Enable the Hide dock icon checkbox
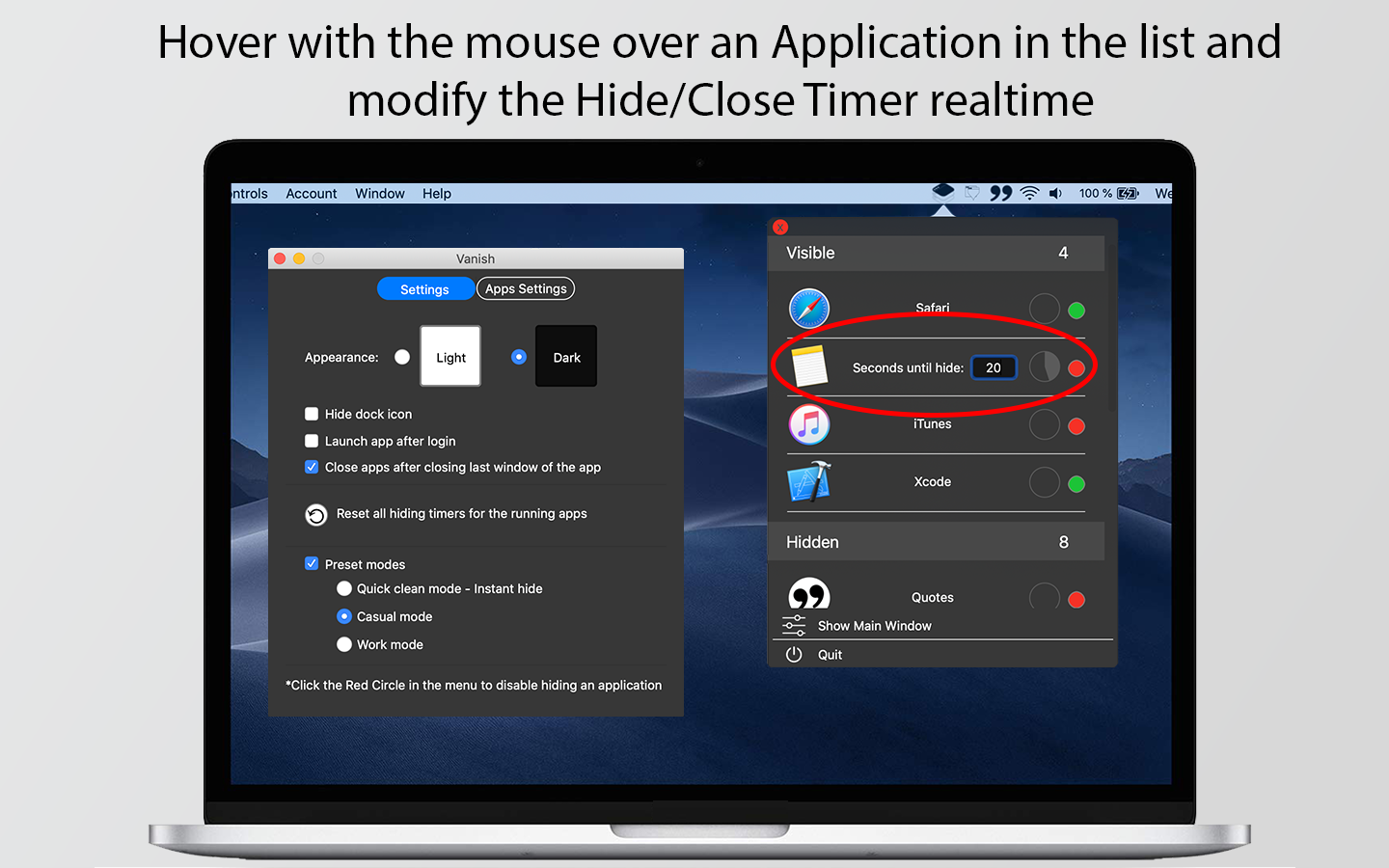 pyautogui.click(x=312, y=414)
